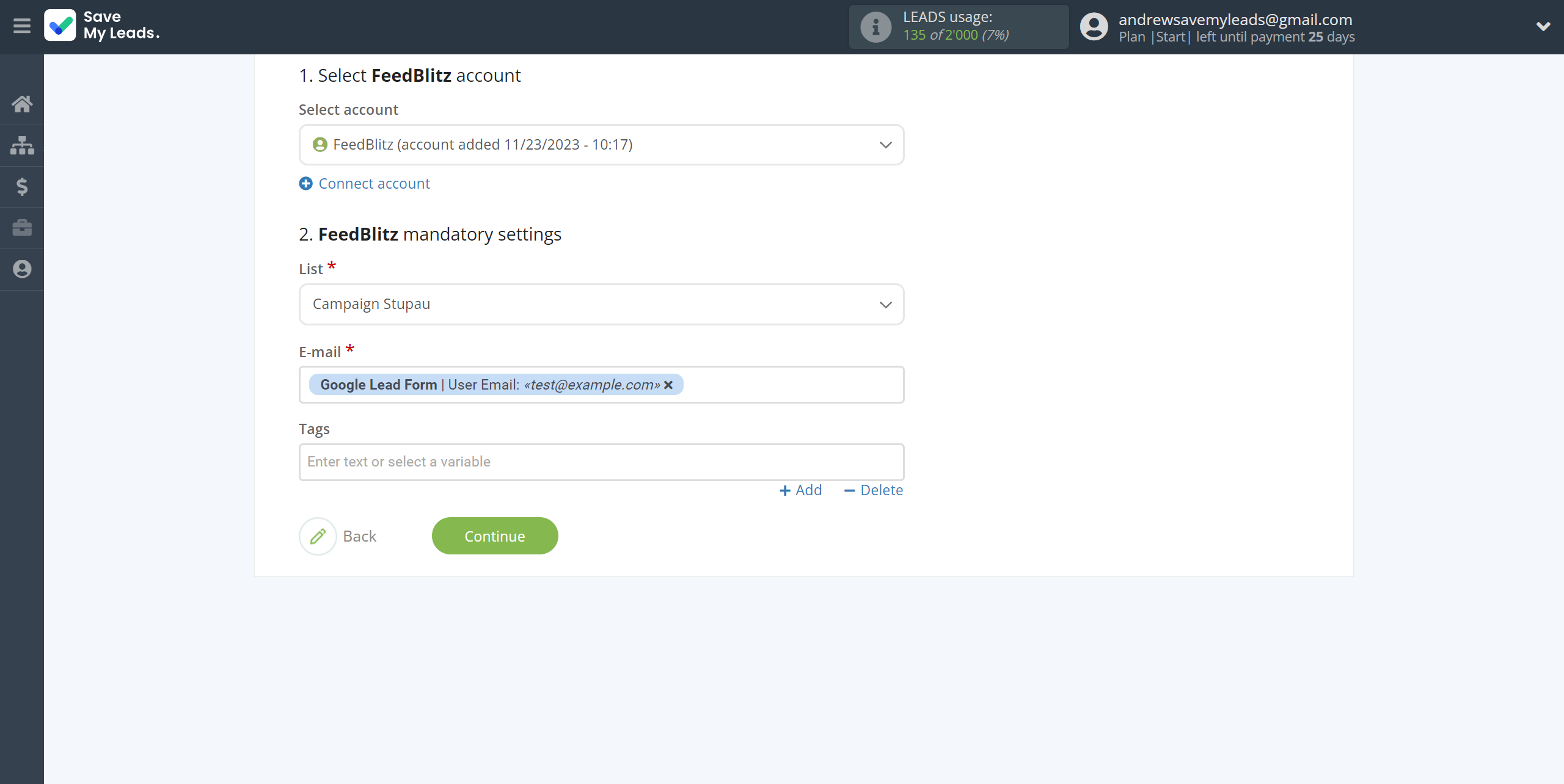Screen dimensions: 1564x784
Task: Click the Continue button
Action: [x=495, y=536]
